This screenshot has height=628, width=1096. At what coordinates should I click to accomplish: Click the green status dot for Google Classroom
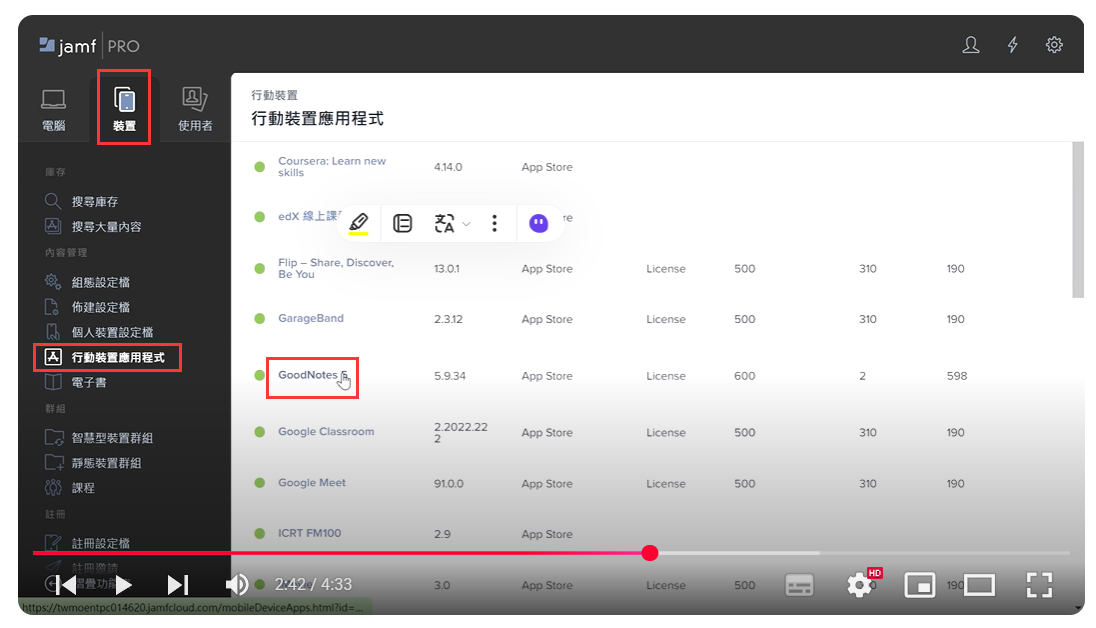point(259,431)
